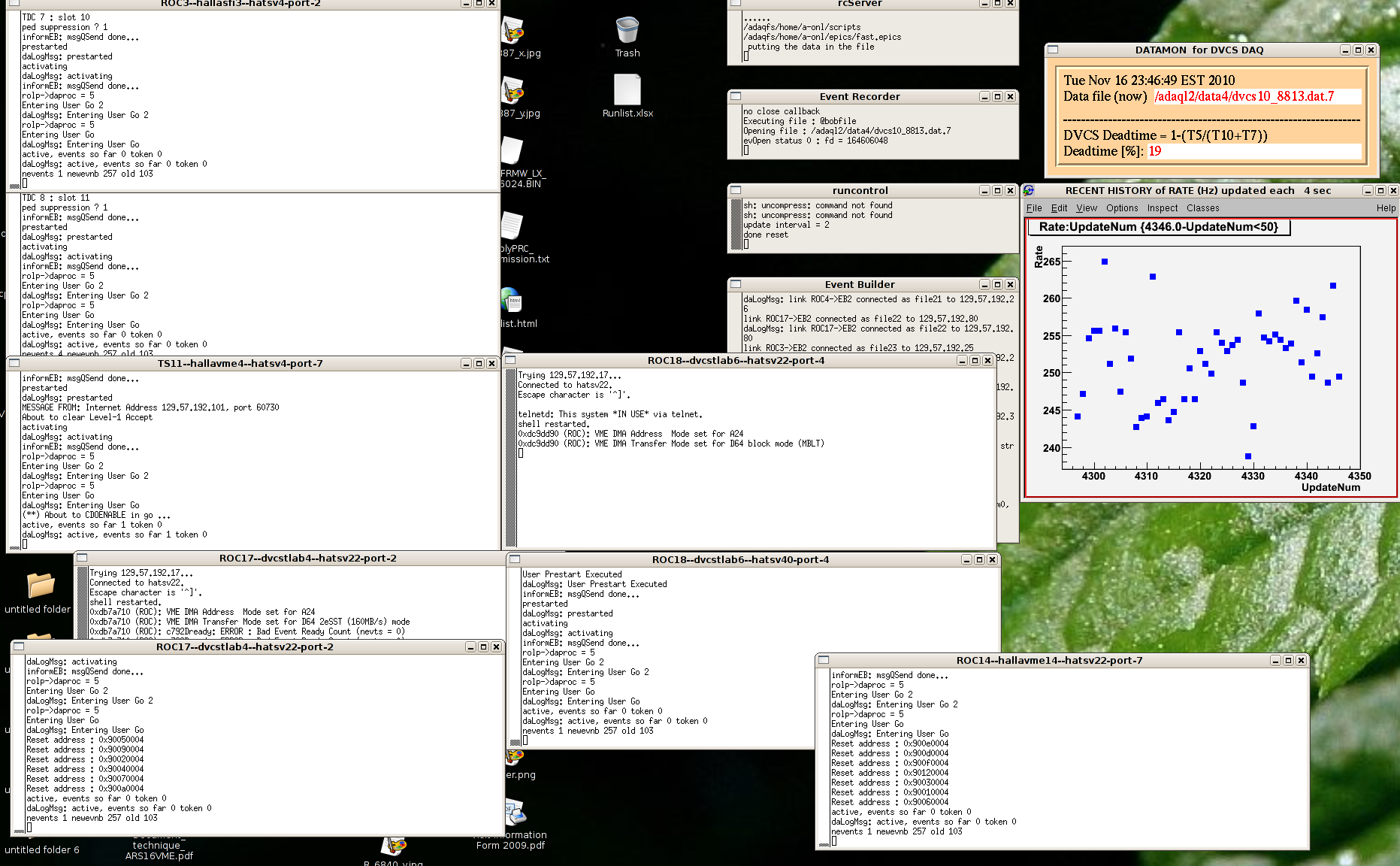Viewport: 1400px width, 866px height.
Task: Click 'update interval = 2' in runcontrol
Action: coord(786,225)
